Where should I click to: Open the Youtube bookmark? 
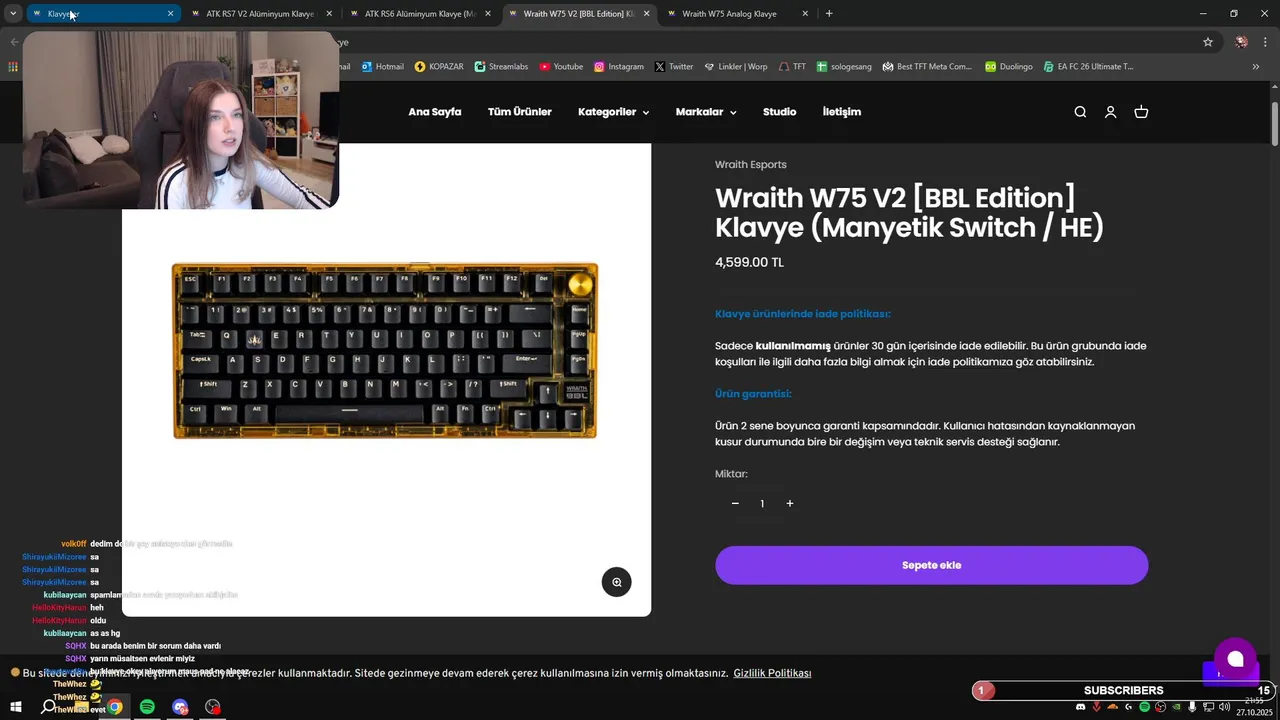coord(561,67)
